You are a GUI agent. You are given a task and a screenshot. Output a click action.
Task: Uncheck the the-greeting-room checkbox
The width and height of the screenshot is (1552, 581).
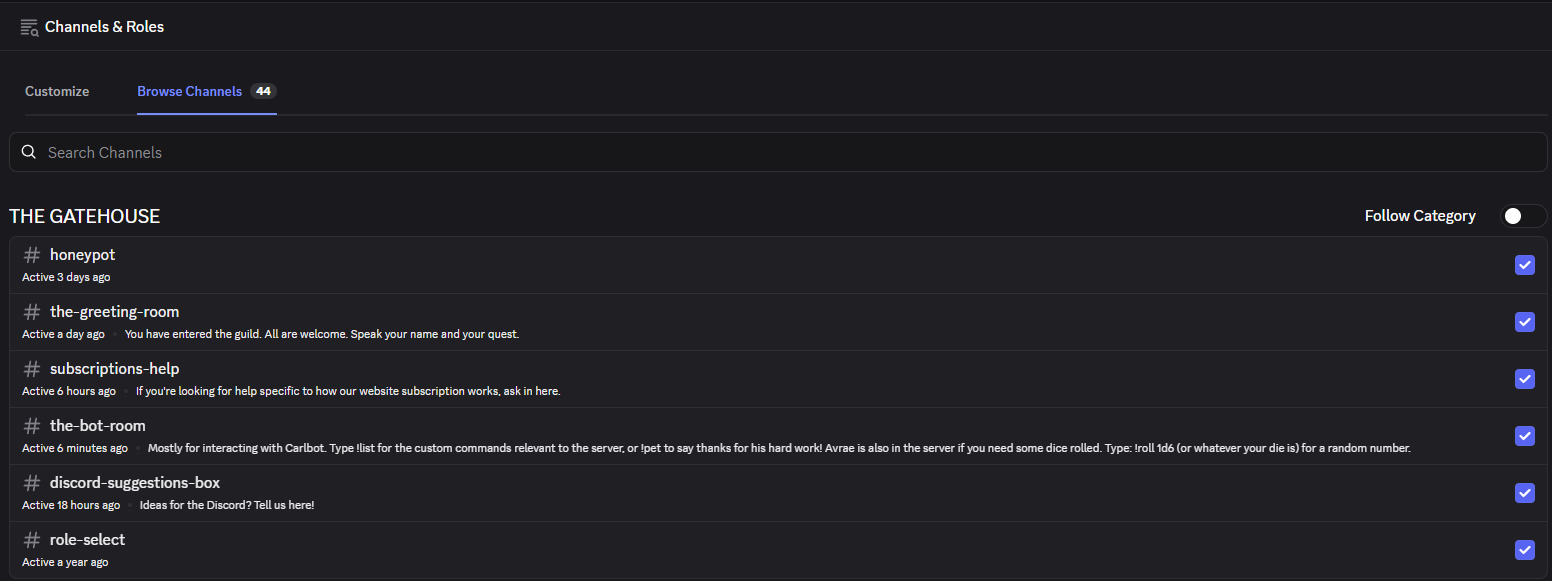point(1525,322)
